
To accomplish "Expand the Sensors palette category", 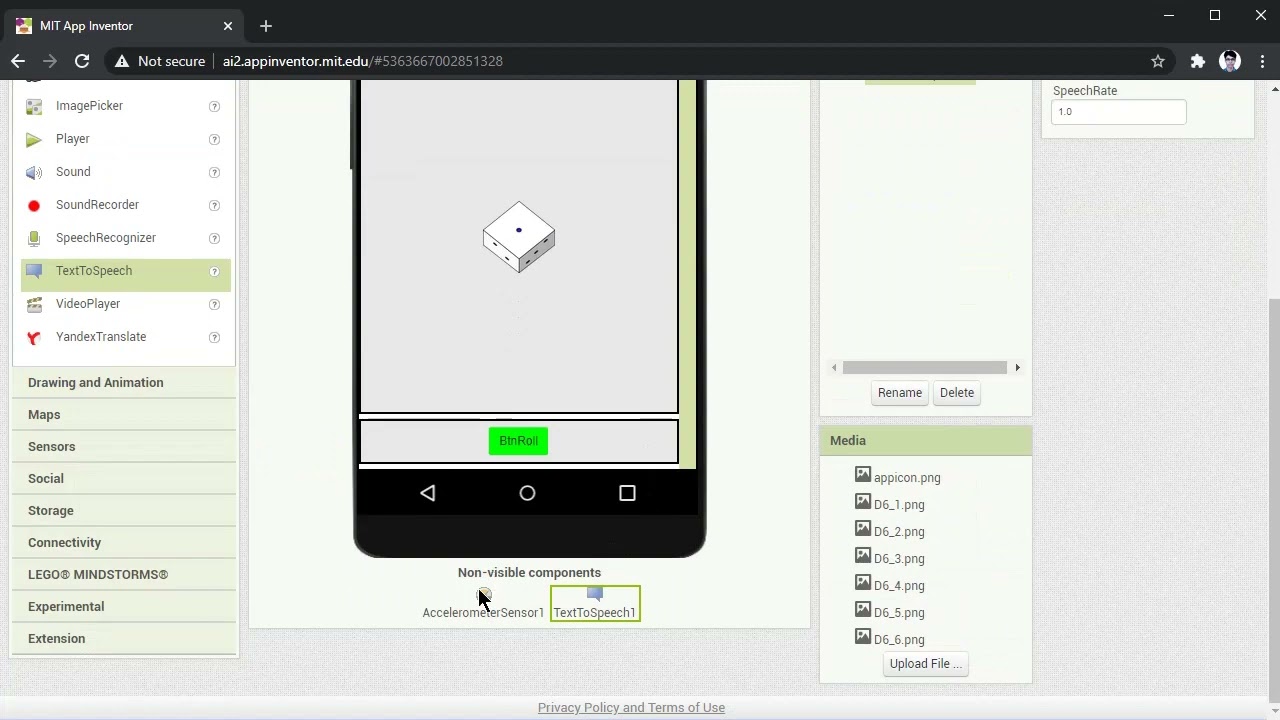I will pyautogui.click(x=124, y=447).
